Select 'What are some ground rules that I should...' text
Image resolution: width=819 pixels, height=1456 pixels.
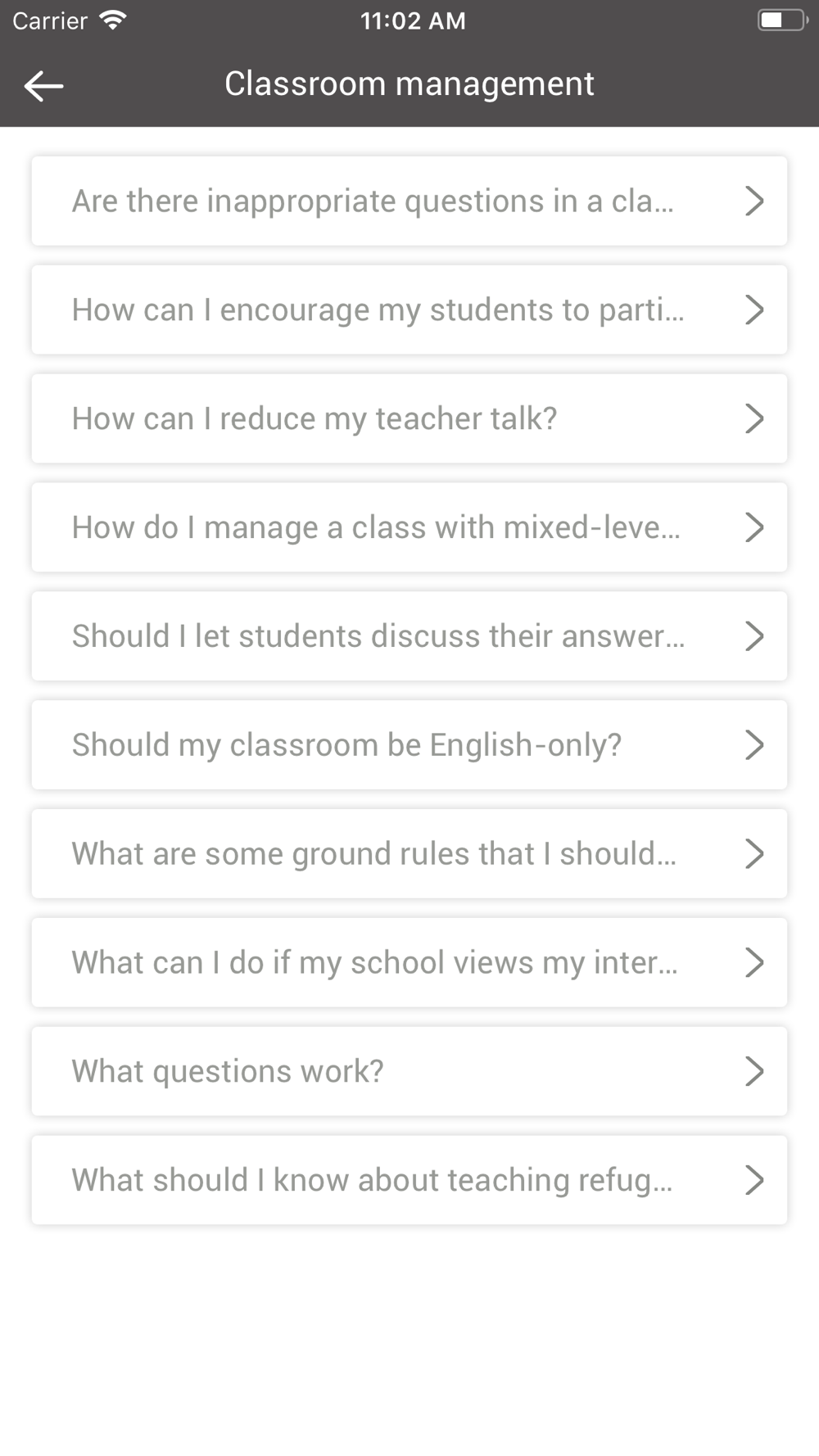click(x=374, y=854)
